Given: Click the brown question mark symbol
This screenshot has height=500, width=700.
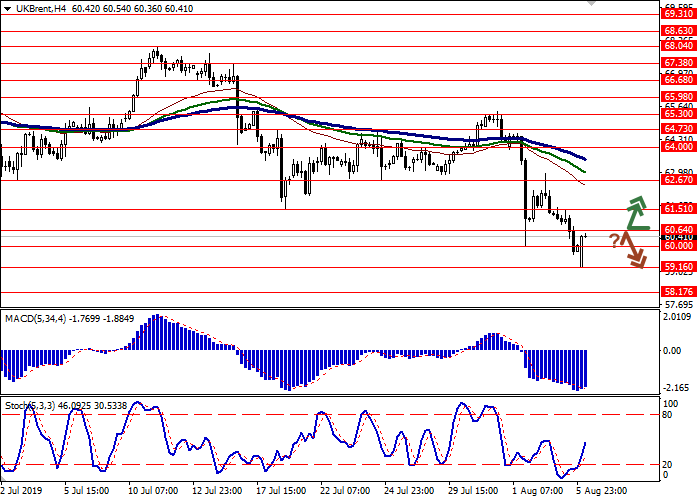Looking at the screenshot, I should tap(614, 240).
